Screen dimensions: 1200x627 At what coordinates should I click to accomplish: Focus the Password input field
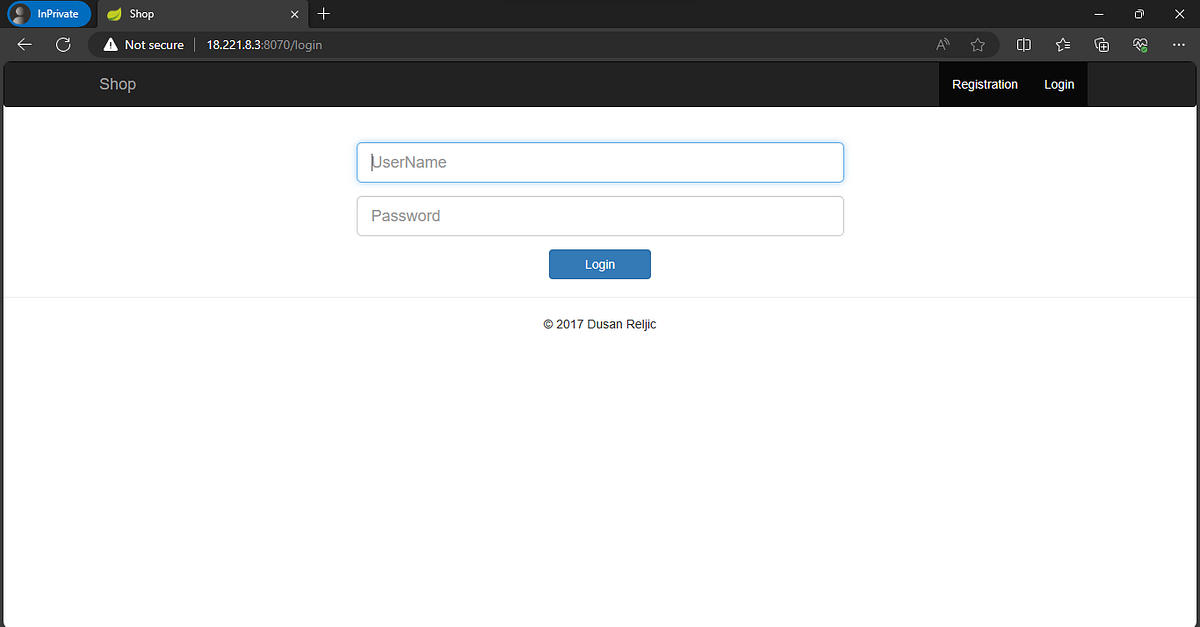600,216
